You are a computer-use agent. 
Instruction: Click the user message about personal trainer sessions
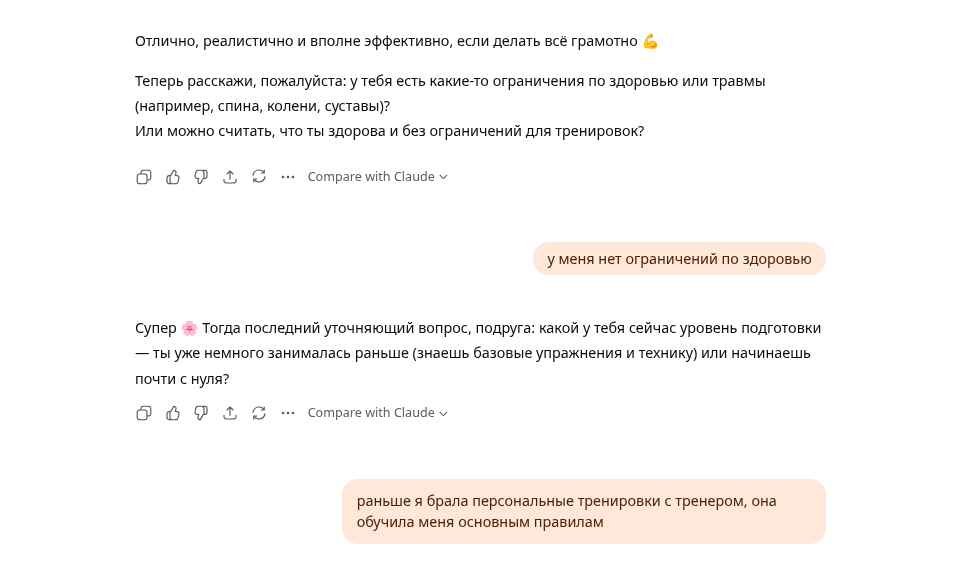[583, 511]
